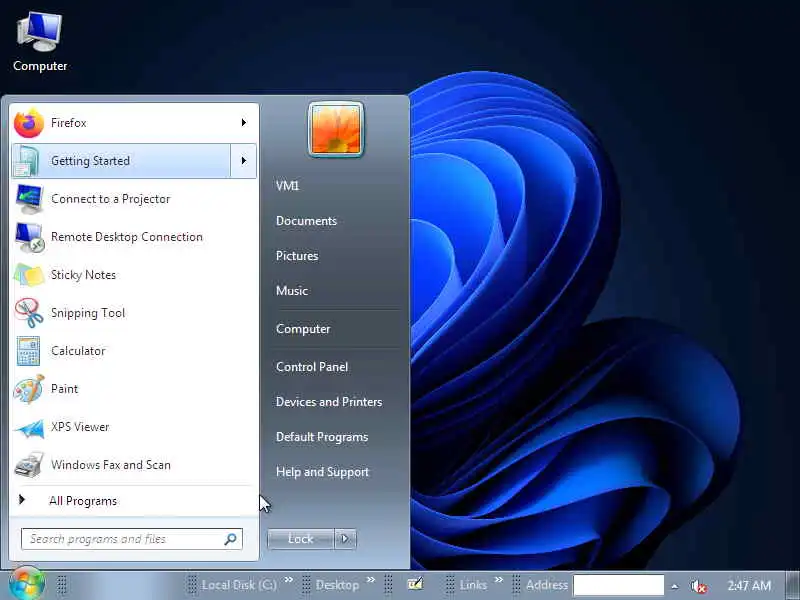This screenshot has width=800, height=600.
Task: Open Documents from the Start menu
Action: (307, 221)
